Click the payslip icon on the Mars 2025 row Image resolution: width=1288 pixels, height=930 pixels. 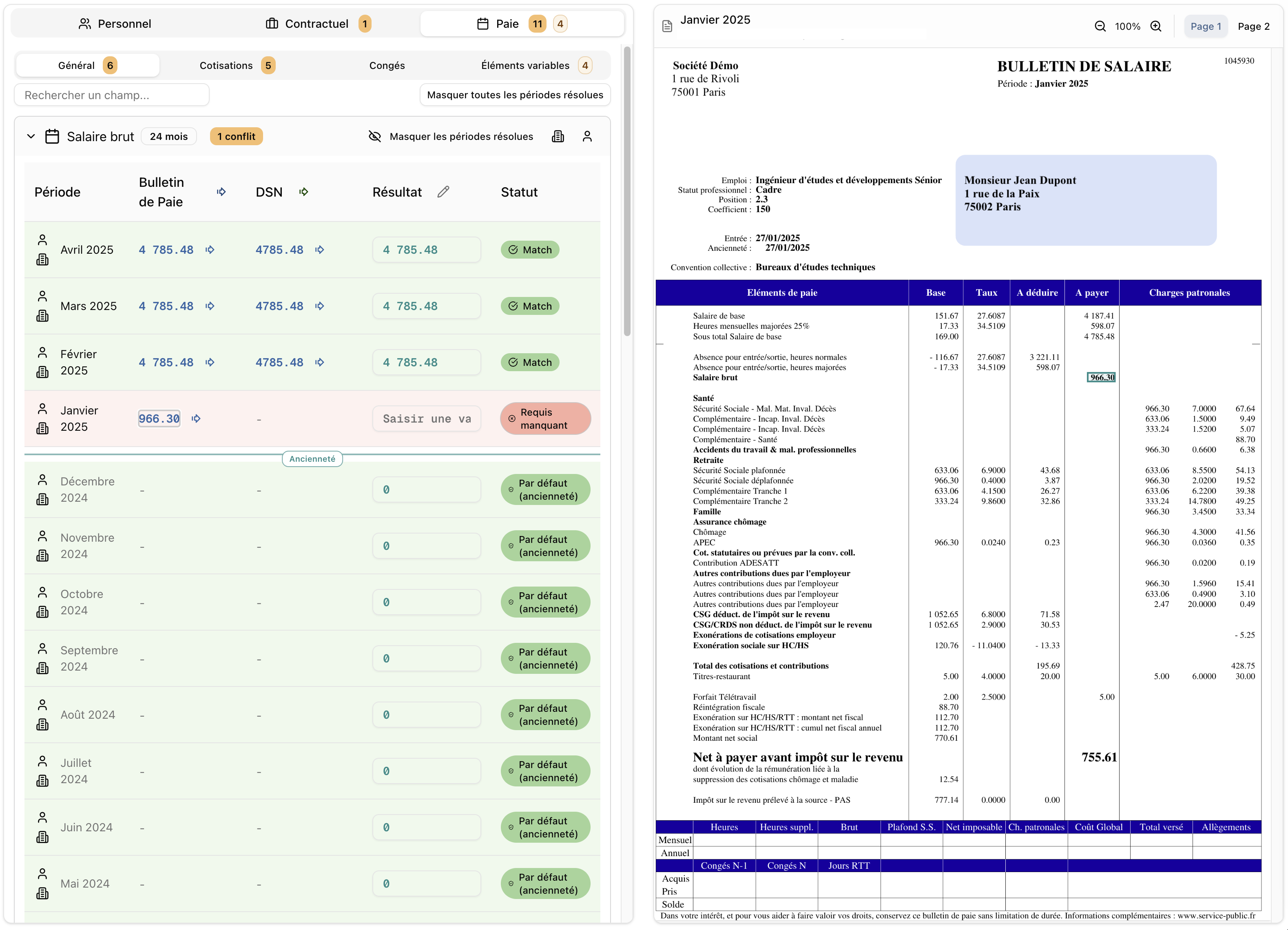pos(42,316)
